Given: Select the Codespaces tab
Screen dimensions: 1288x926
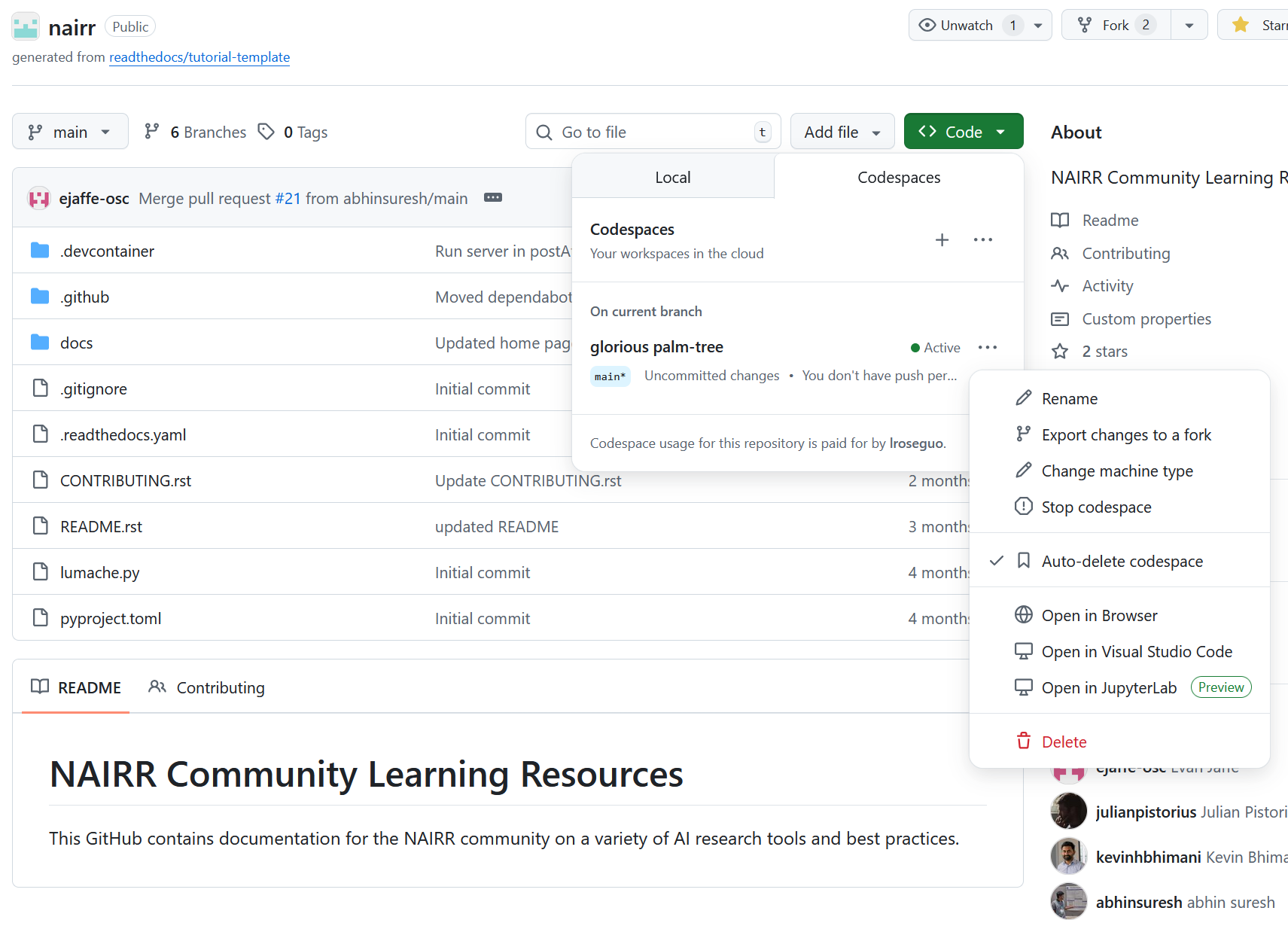Looking at the screenshot, I should click(x=899, y=178).
